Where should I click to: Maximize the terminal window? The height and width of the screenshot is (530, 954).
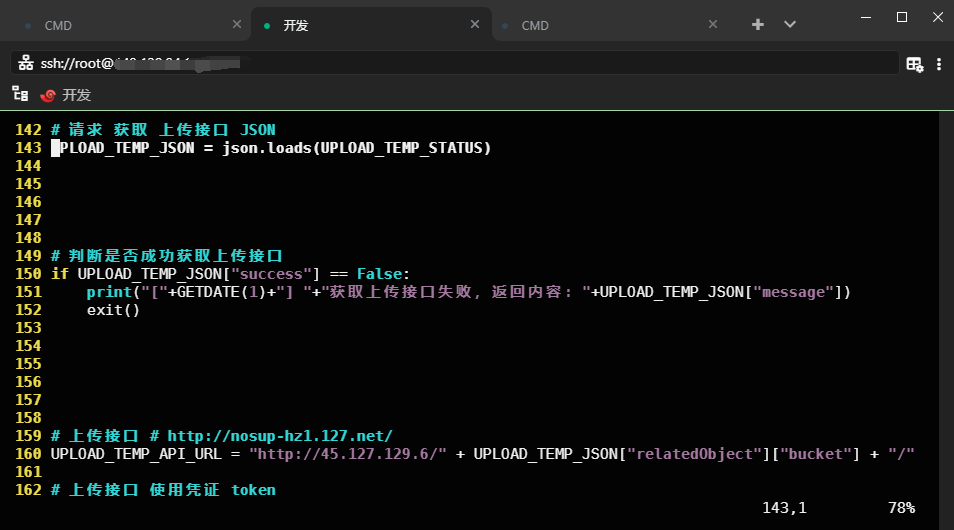click(901, 17)
